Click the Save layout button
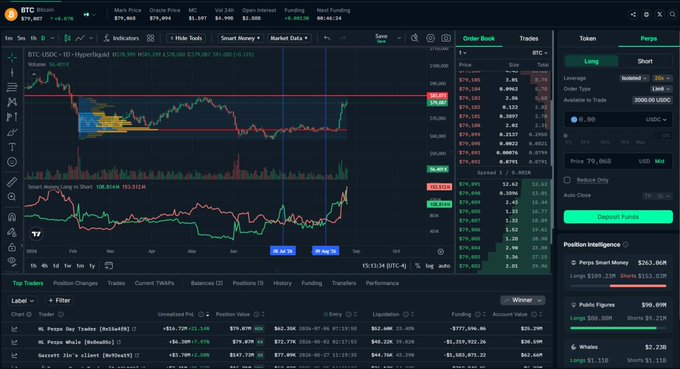 tap(381, 38)
